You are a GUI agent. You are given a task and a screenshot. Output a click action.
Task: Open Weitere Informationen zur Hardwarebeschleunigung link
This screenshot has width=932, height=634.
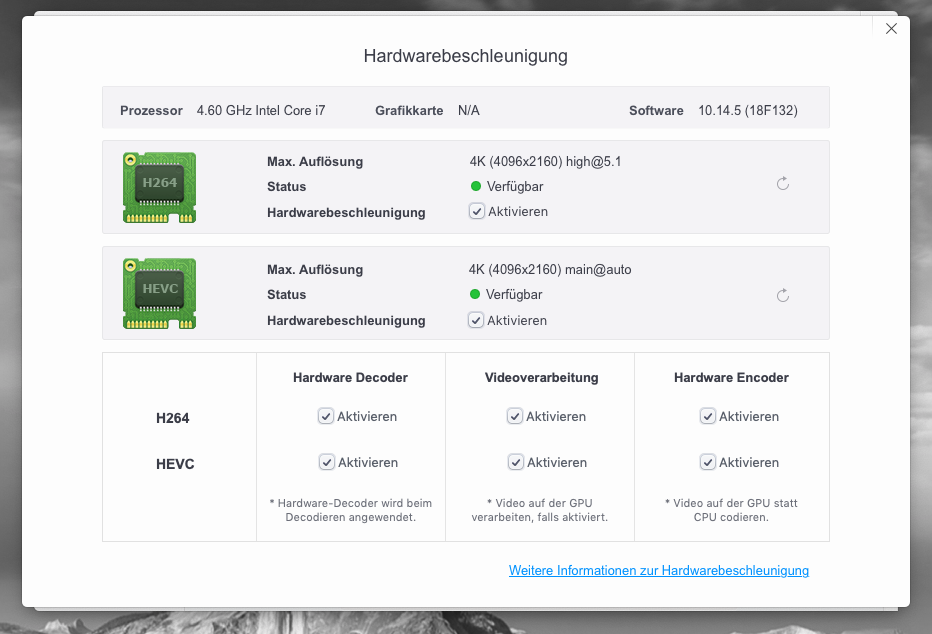coord(659,570)
